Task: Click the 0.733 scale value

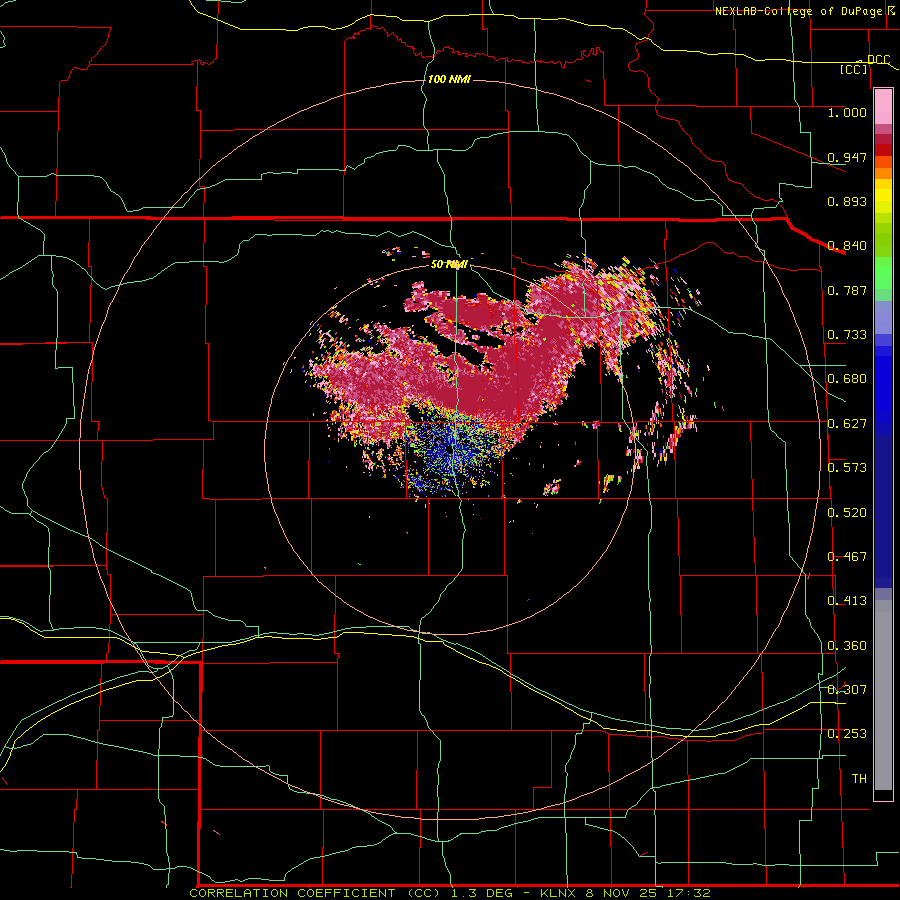Action: point(847,335)
